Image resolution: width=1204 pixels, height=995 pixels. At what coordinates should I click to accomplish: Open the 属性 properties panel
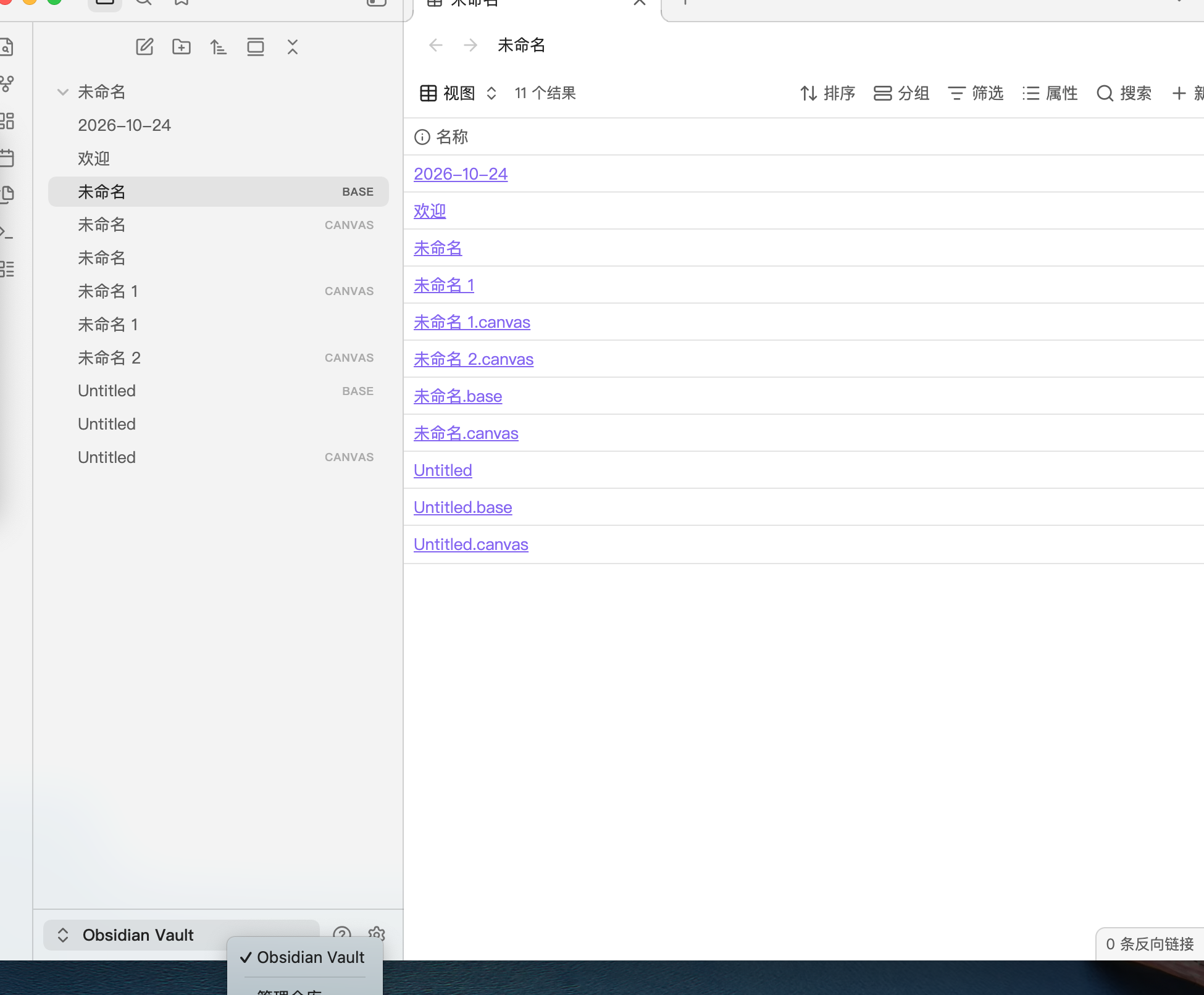pos(1050,93)
